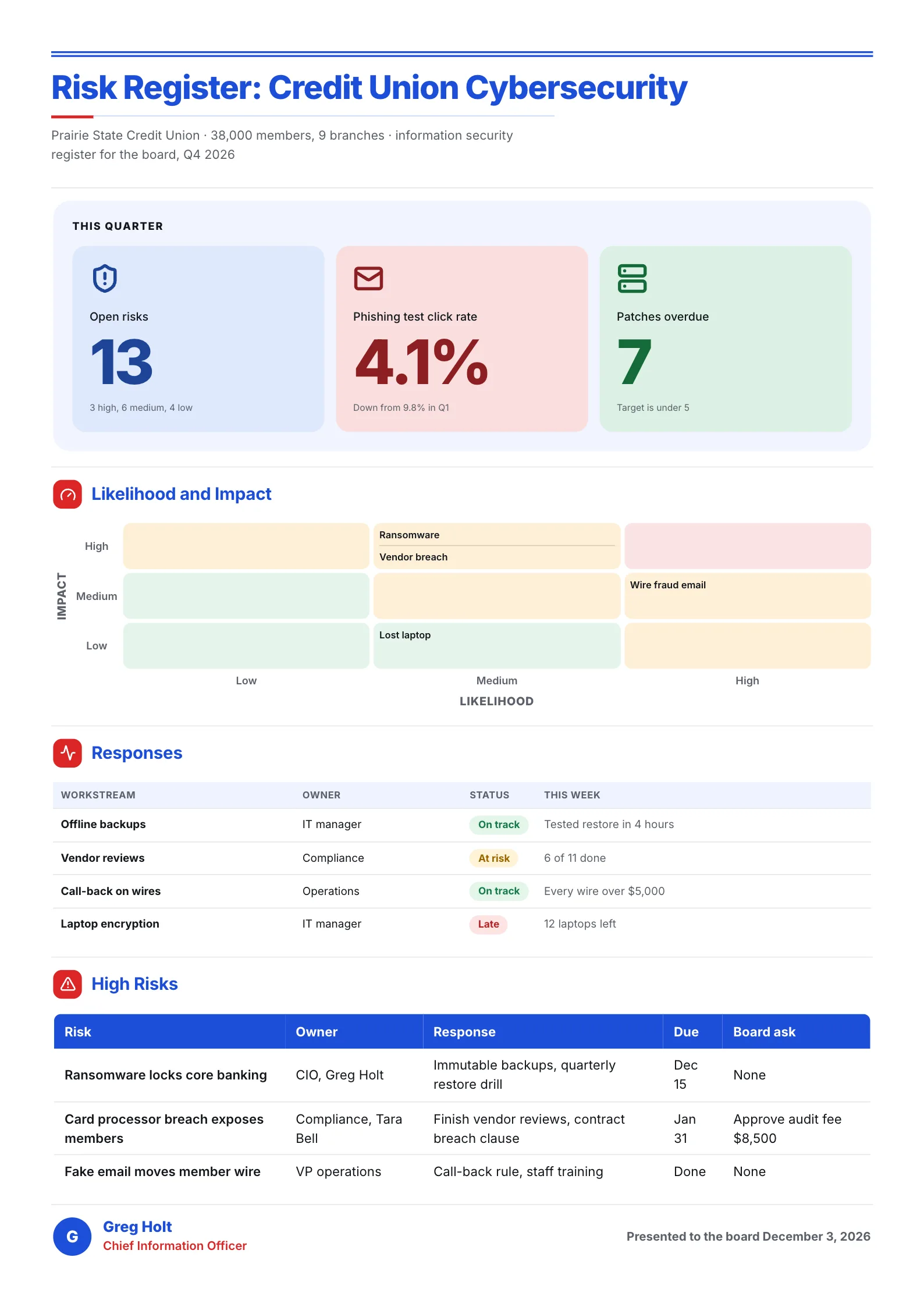Select the On track badge for Offline backups
Viewport: 924px width, 1307px height.
[x=499, y=825]
